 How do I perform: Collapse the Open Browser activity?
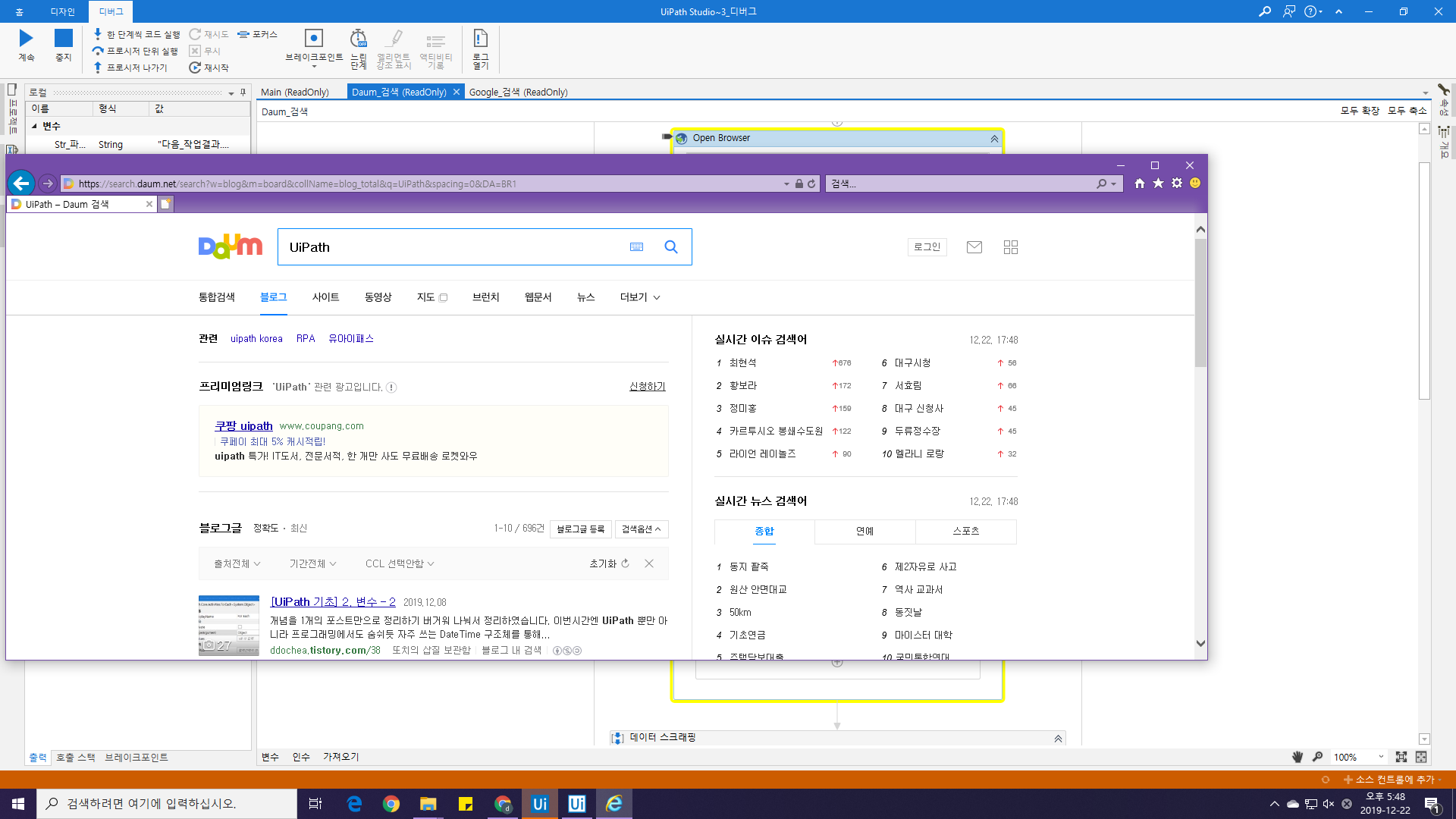994,139
